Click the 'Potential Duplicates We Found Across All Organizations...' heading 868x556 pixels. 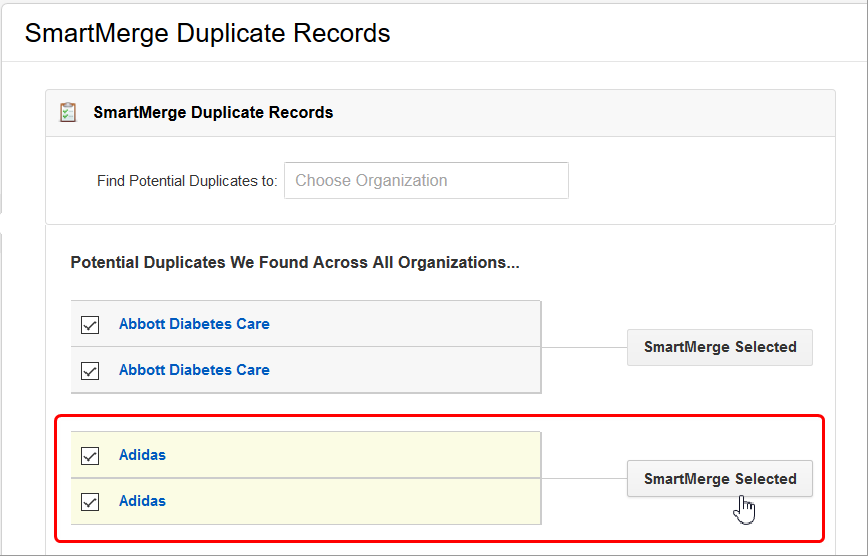(x=295, y=262)
